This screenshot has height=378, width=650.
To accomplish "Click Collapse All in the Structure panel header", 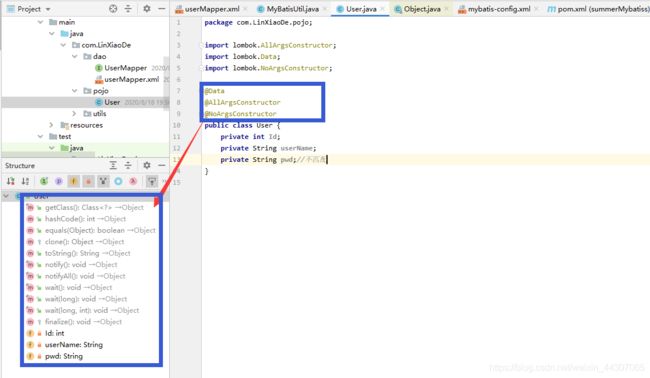I will coord(128,165).
